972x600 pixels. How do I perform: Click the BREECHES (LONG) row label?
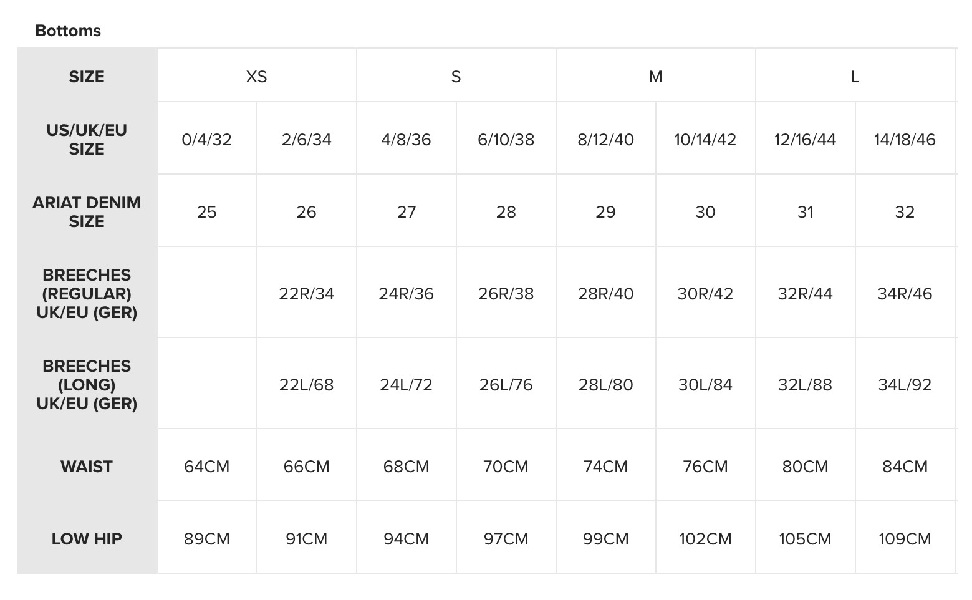pos(87,384)
